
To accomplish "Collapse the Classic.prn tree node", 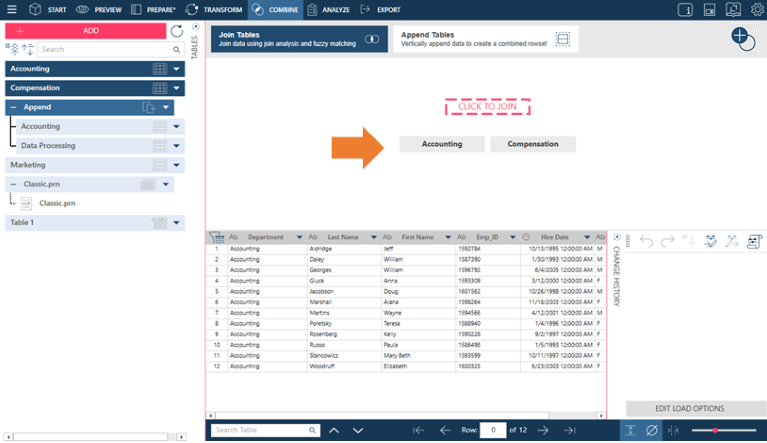I will [13, 184].
